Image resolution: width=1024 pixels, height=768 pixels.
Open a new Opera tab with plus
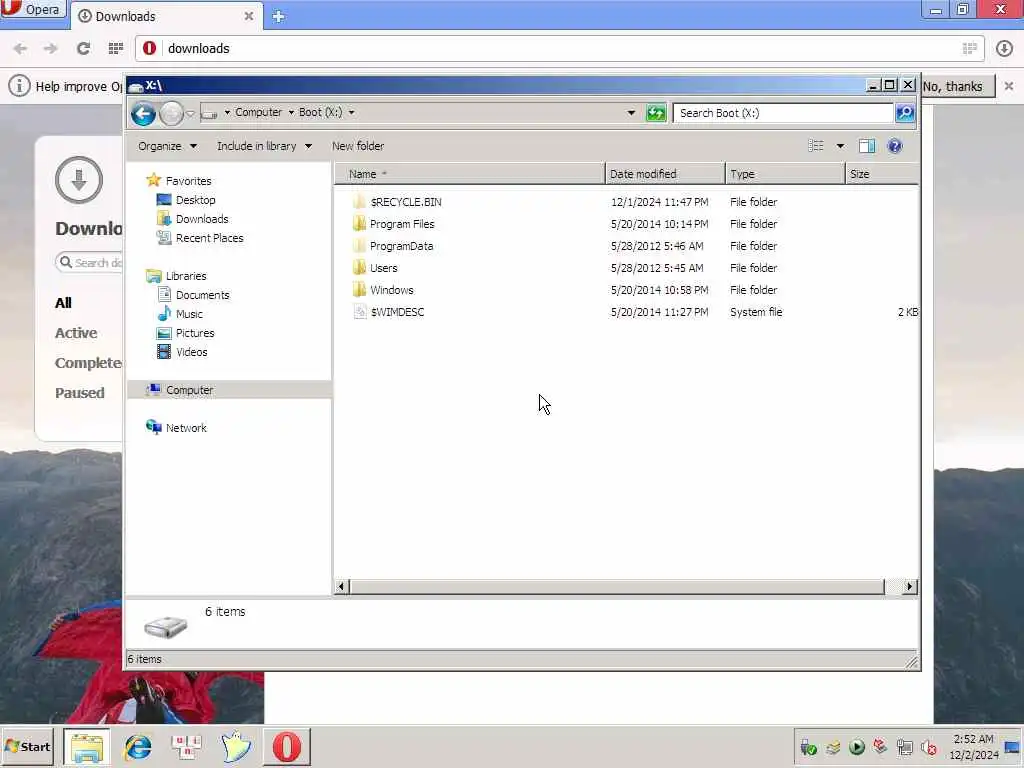(278, 16)
